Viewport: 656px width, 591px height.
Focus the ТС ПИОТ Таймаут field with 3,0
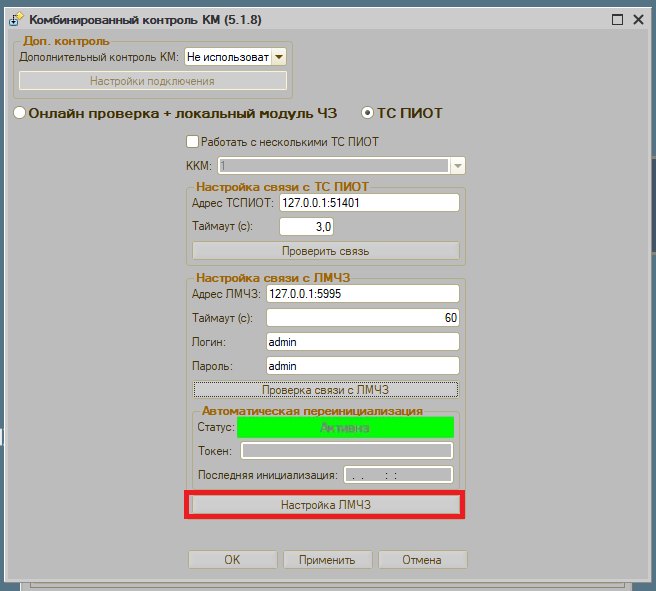tap(306, 227)
